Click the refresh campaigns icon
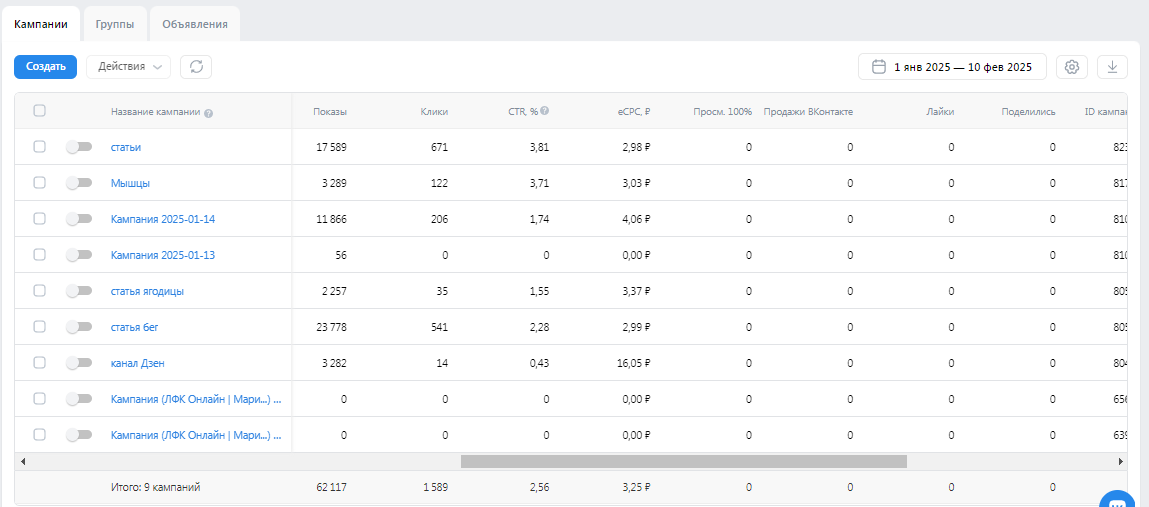 196,67
